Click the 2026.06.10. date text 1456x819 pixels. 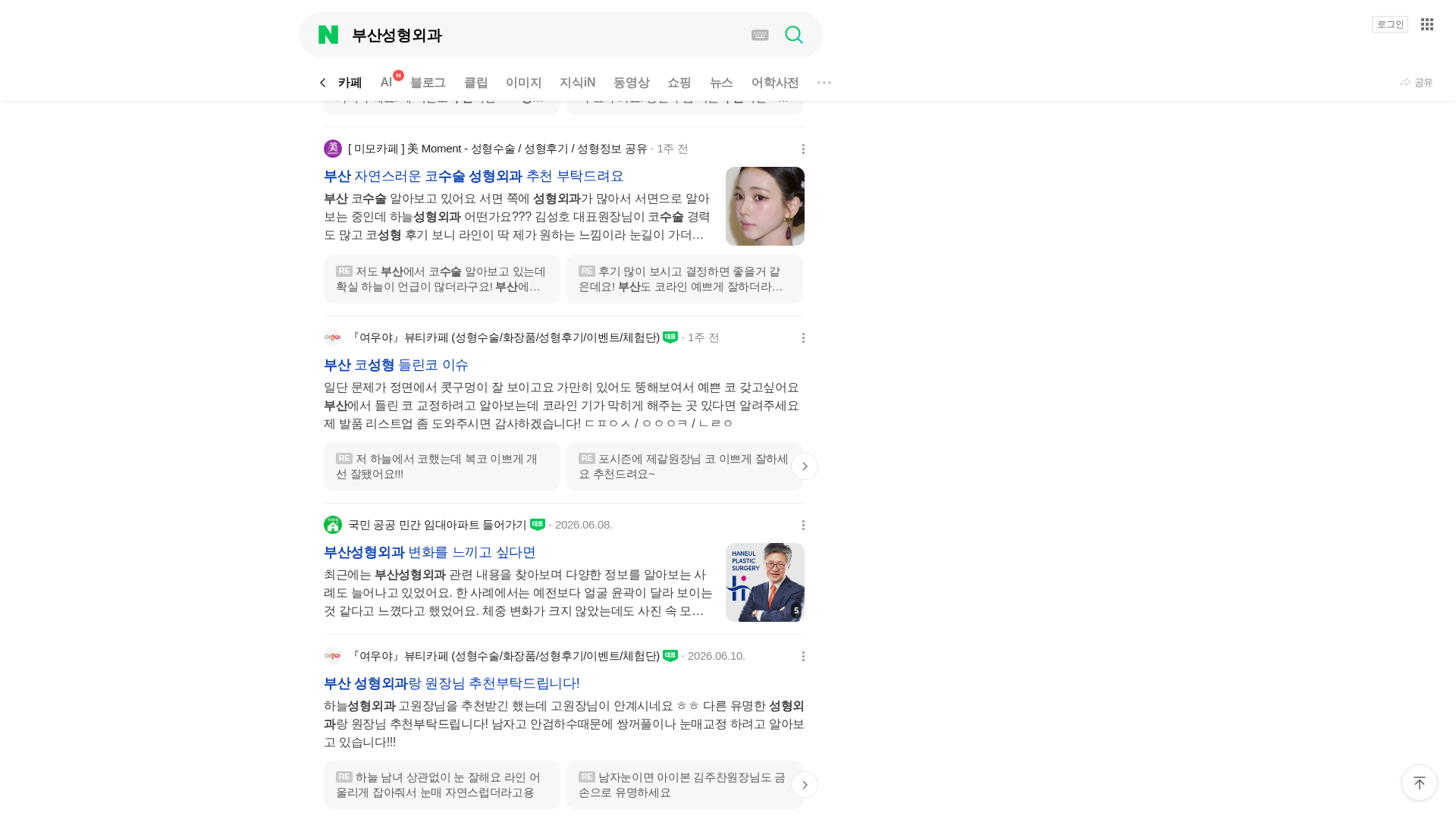point(717,656)
